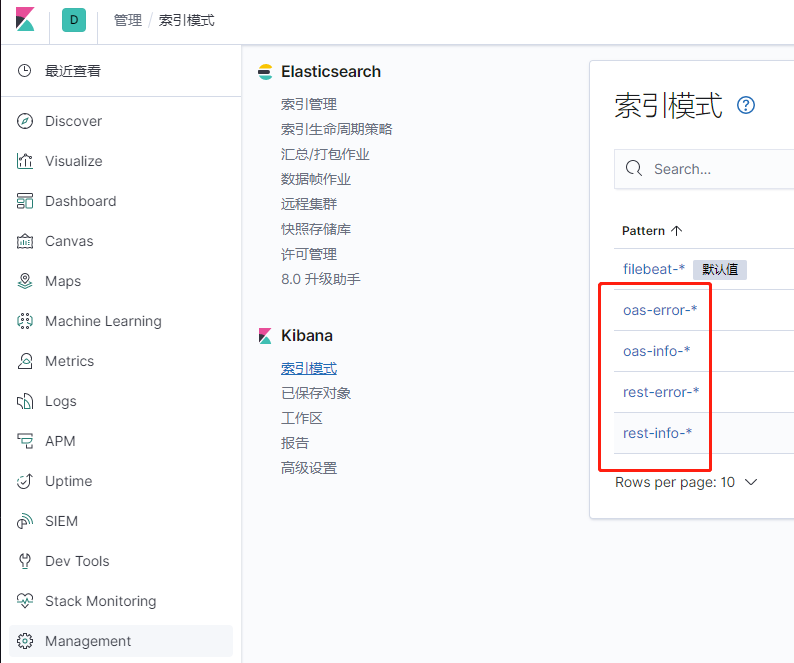Image resolution: width=794 pixels, height=663 pixels.
Task: Open 8.0 升级助手 link
Action: coord(321,279)
